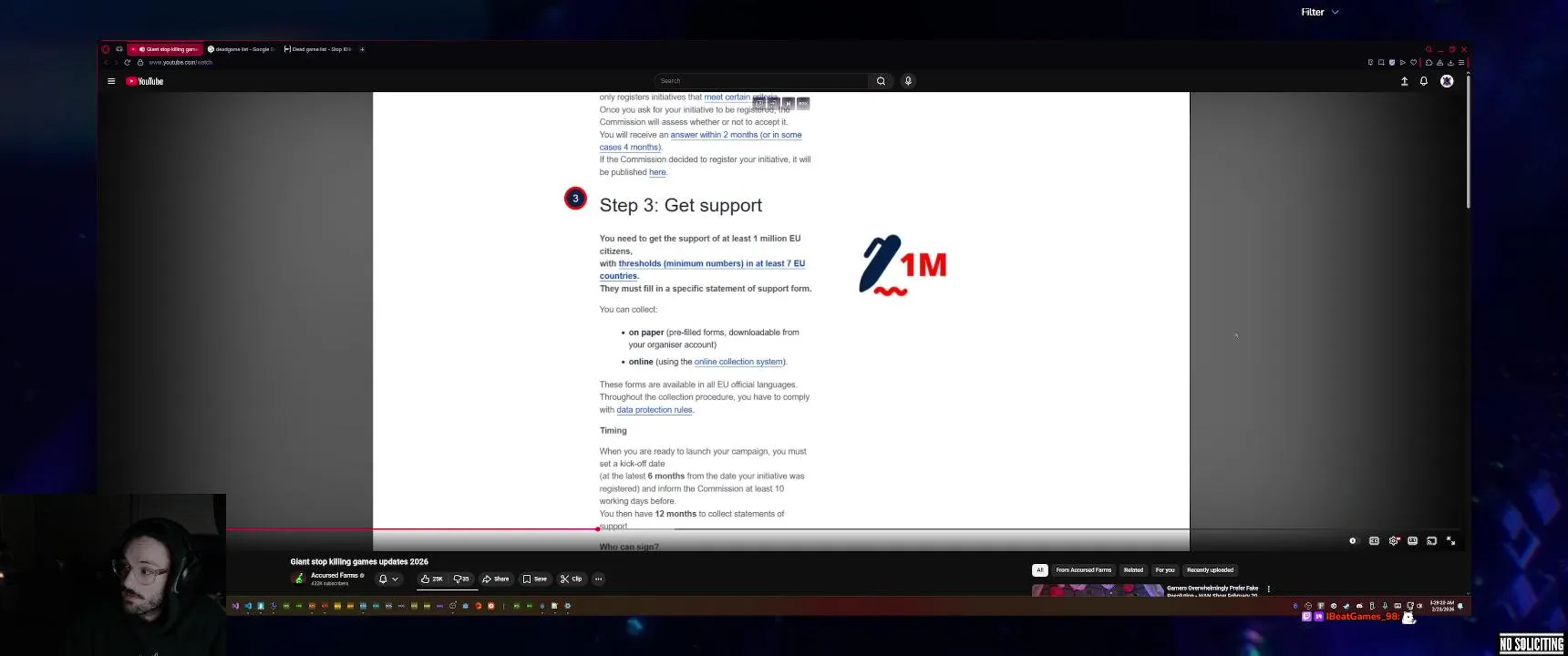The image size is (1568, 656).
Task: Open the YouTube account avatar menu
Action: click(x=1447, y=81)
